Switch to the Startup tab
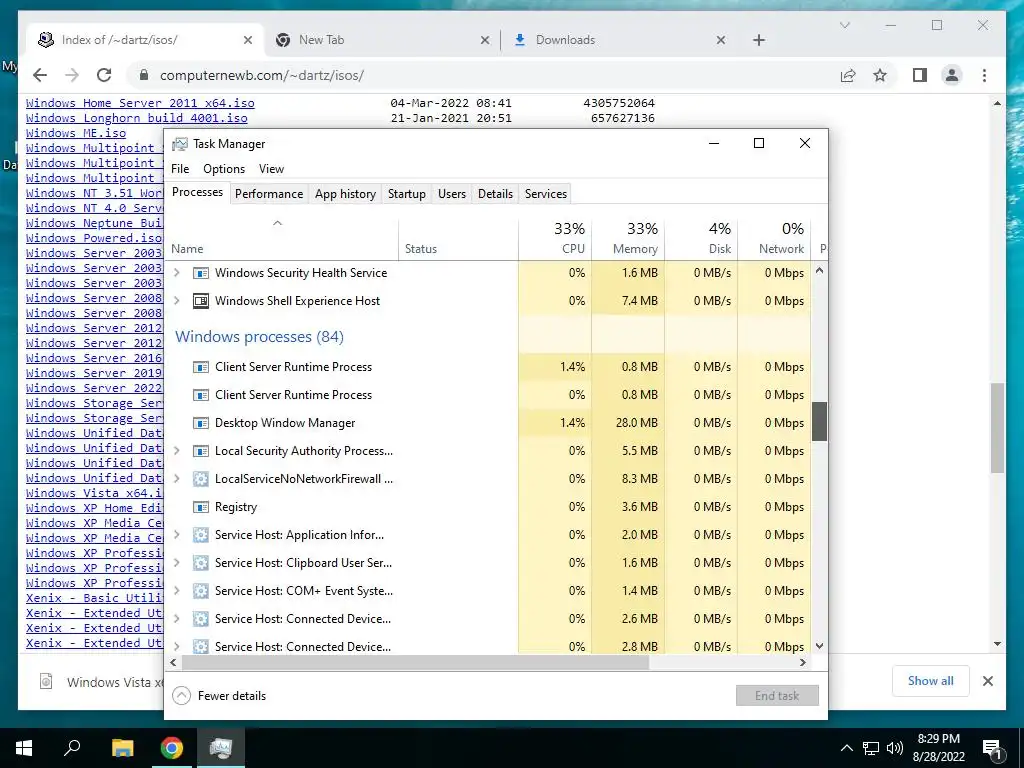Viewport: 1024px width, 768px height. [407, 194]
